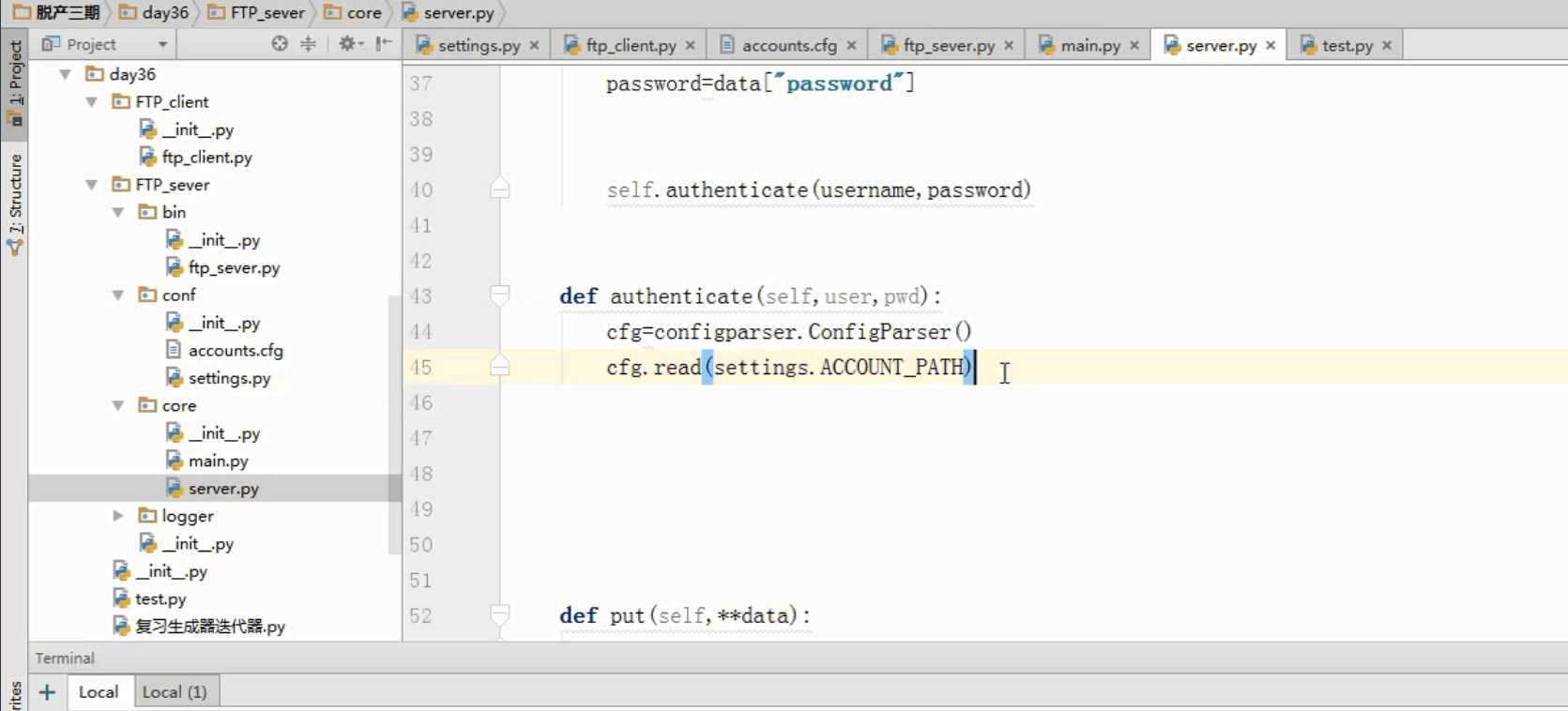Close the main.py editor tab
The height and width of the screenshot is (711, 1568).
click(1134, 45)
